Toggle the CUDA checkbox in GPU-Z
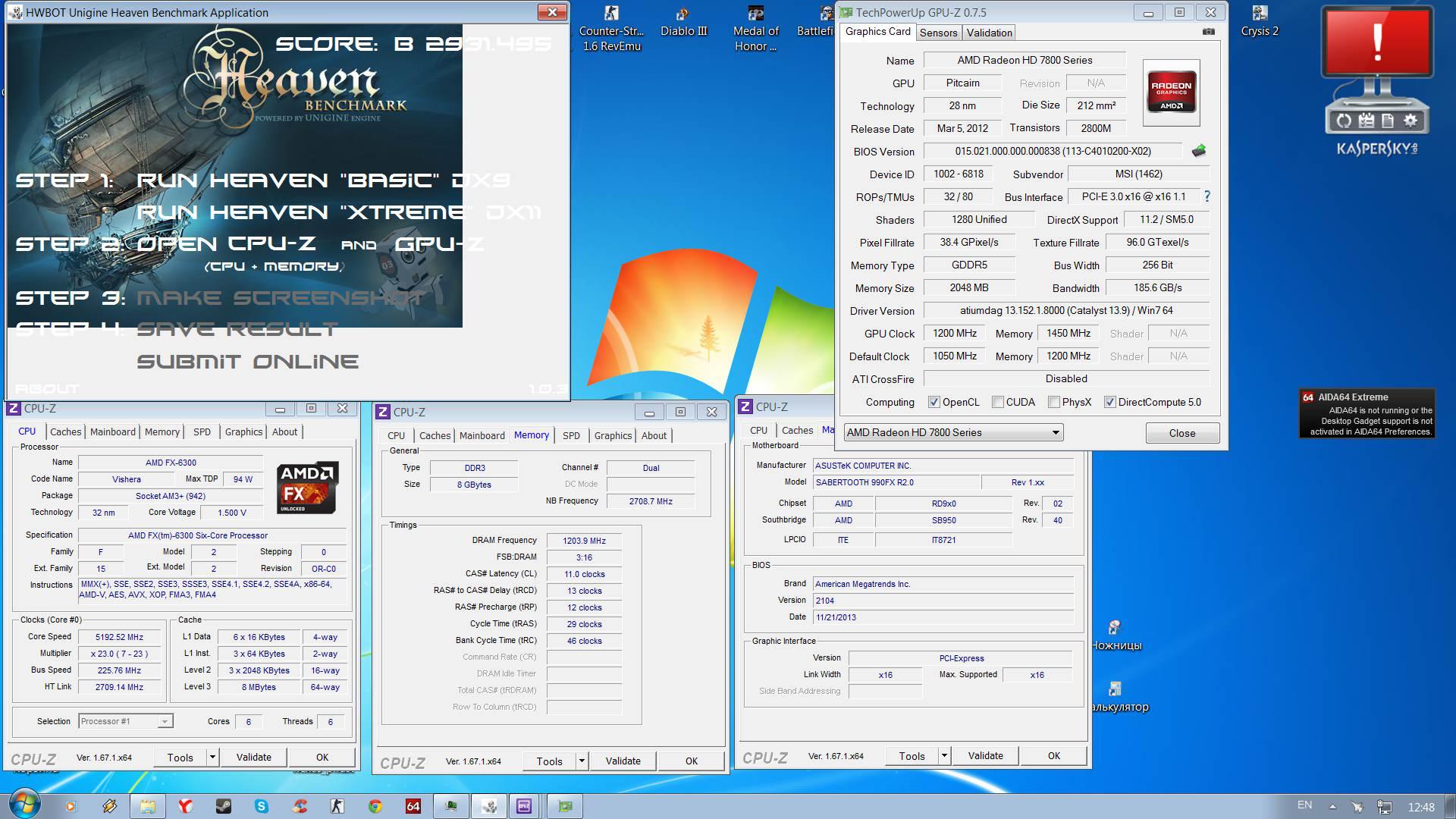 998,402
